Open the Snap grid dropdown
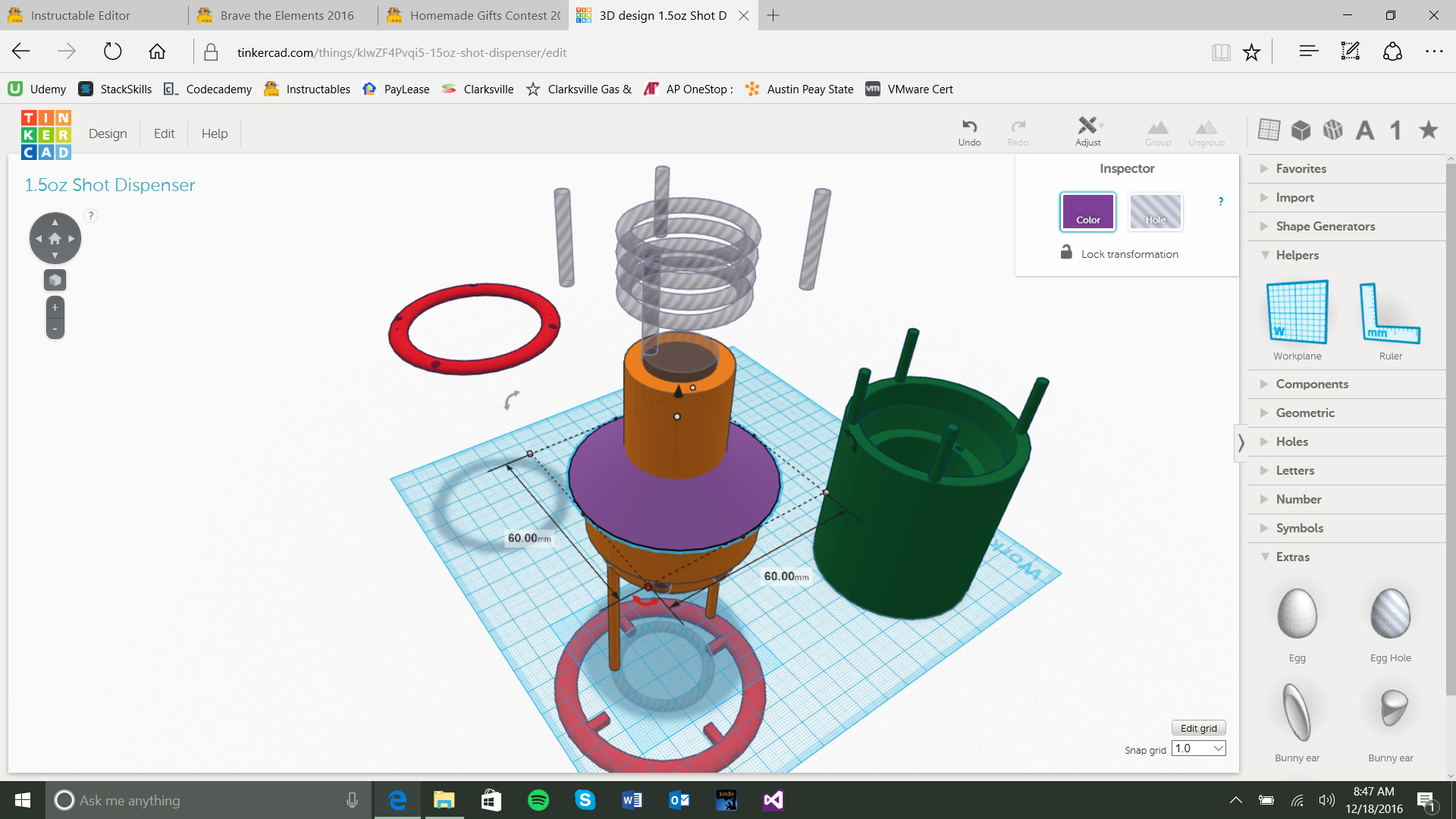The width and height of the screenshot is (1456, 819). tap(1199, 748)
